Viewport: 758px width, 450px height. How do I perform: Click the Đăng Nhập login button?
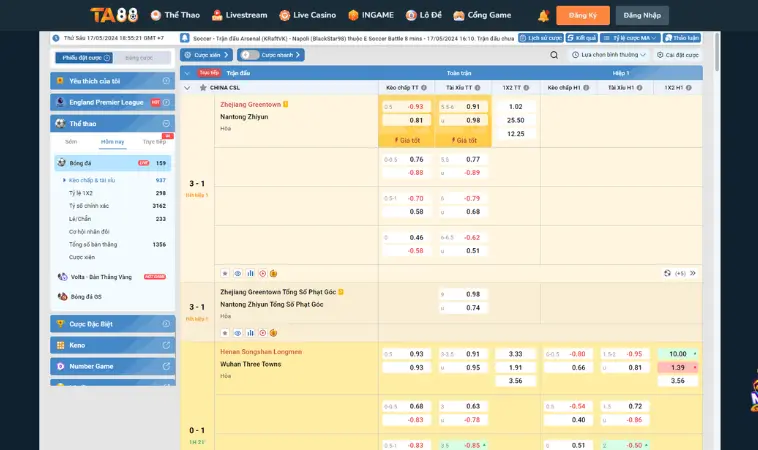tap(641, 16)
